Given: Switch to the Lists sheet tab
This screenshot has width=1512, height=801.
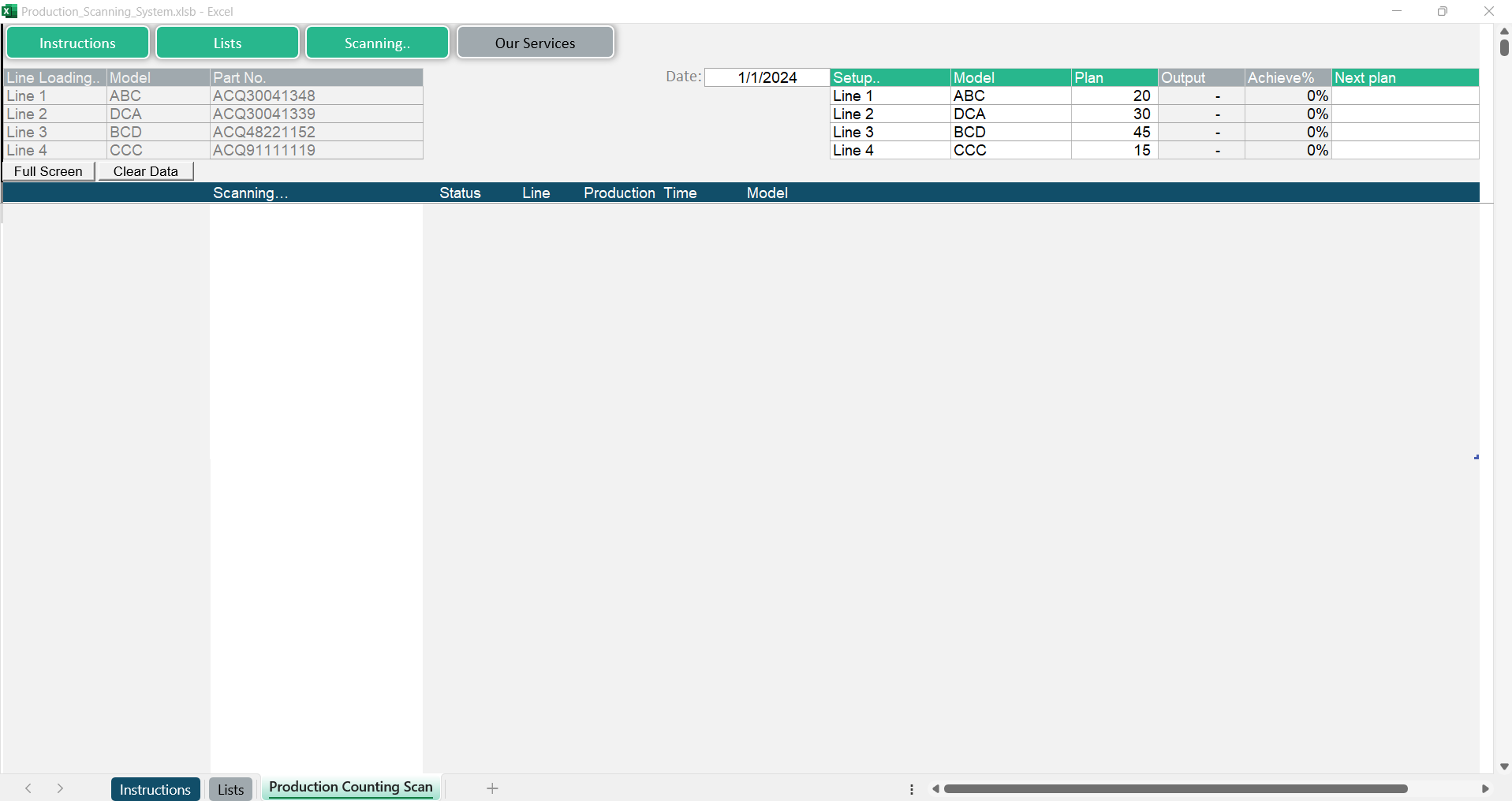Looking at the screenshot, I should (230, 789).
